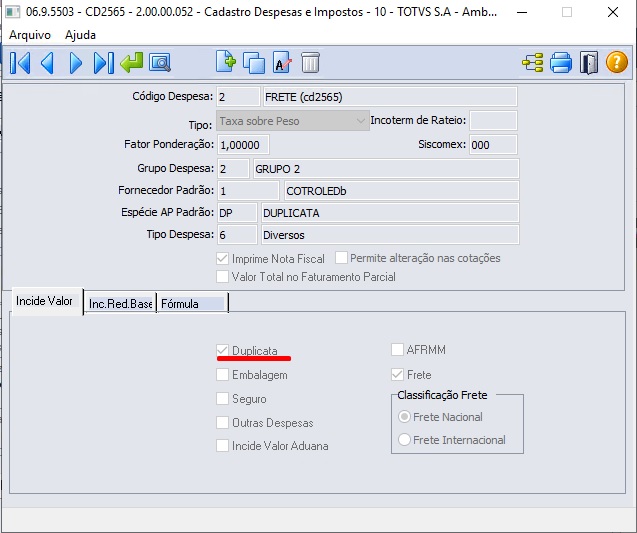This screenshot has height=533, width=637.
Task: Toggle the AFRMM checkbox
Action: tap(397, 349)
